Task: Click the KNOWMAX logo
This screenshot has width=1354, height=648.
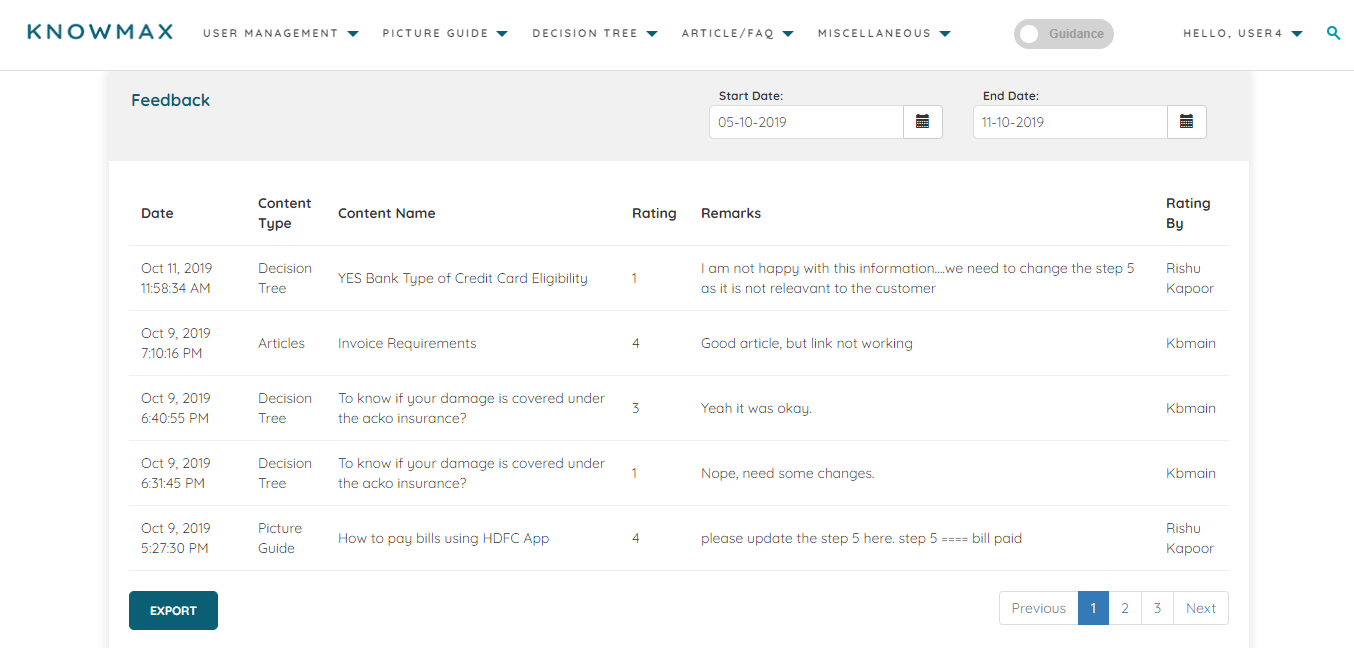Action: point(100,32)
